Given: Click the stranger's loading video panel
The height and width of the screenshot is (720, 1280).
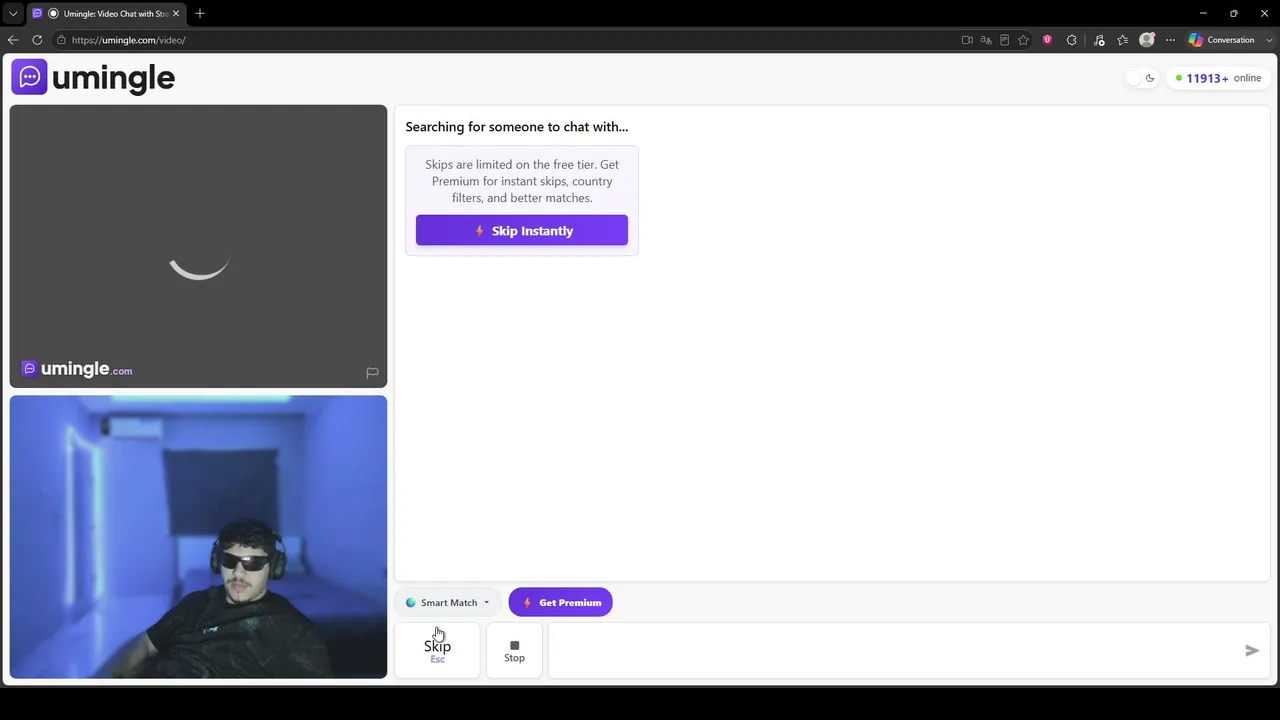Looking at the screenshot, I should 198,246.
